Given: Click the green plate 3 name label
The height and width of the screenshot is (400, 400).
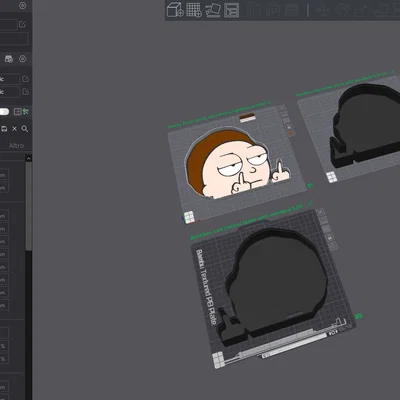Looking at the screenshot, I should [252, 220].
